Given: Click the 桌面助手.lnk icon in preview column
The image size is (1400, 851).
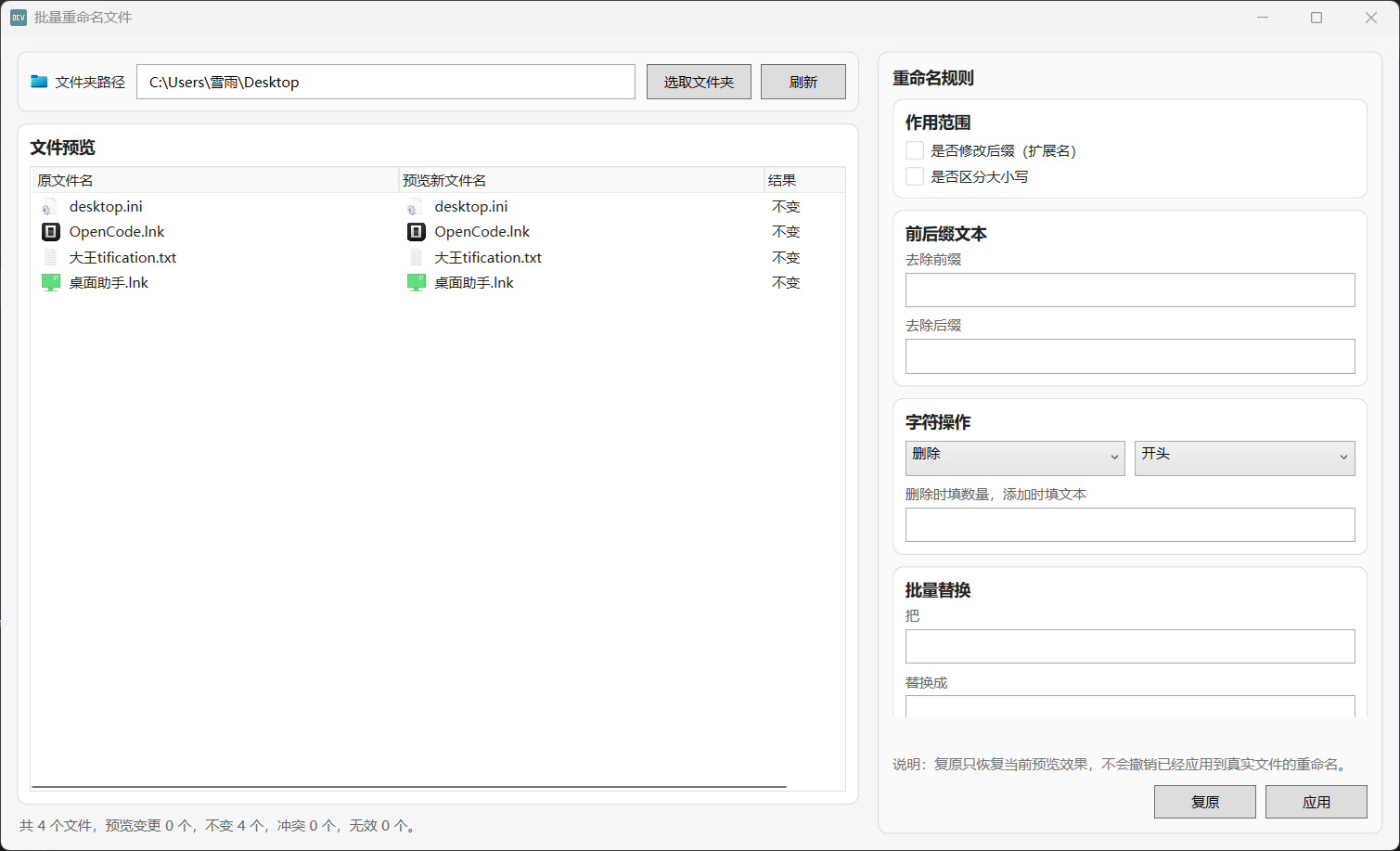Looking at the screenshot, I should [417, 283].
